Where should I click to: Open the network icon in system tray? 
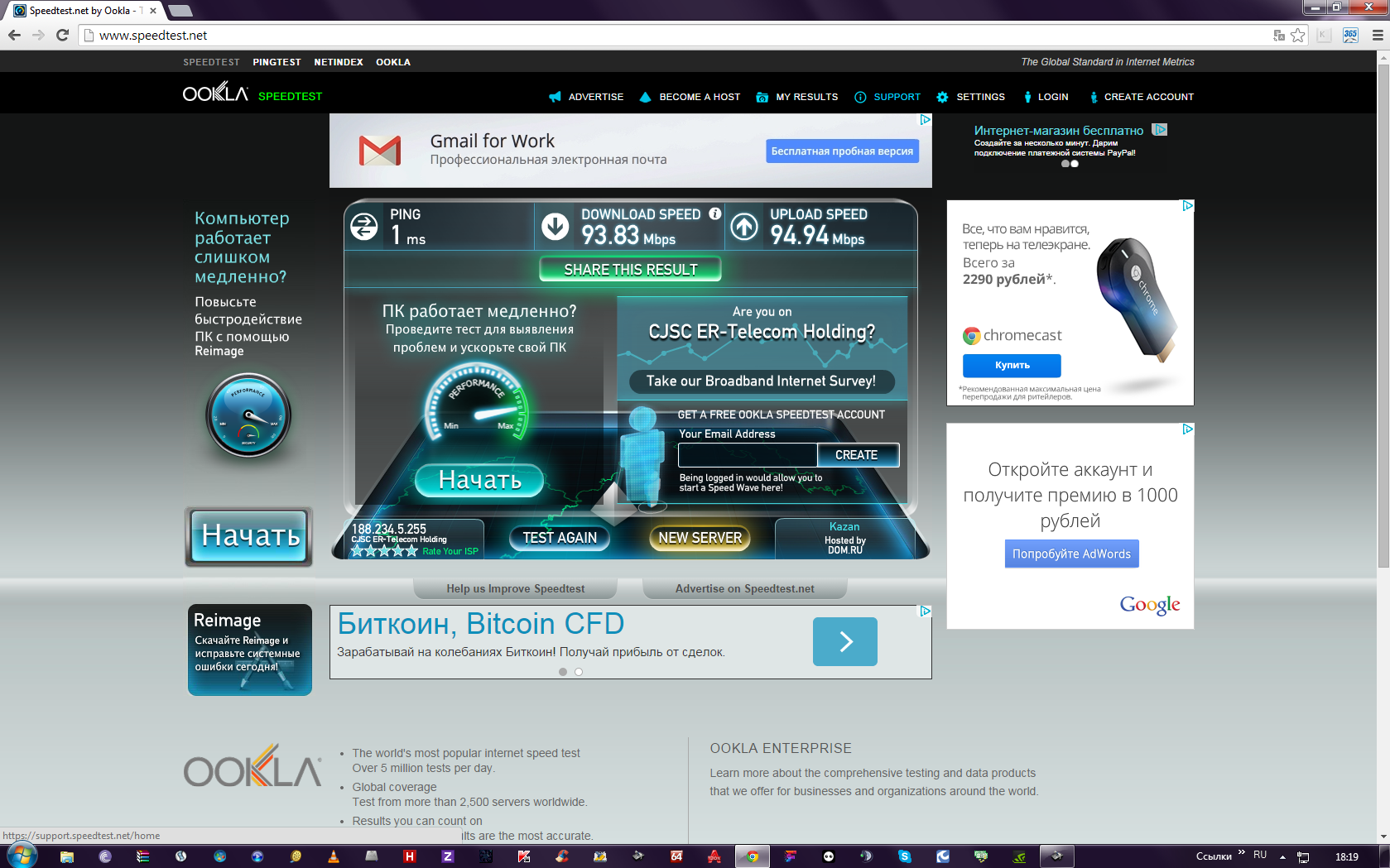1303,856
